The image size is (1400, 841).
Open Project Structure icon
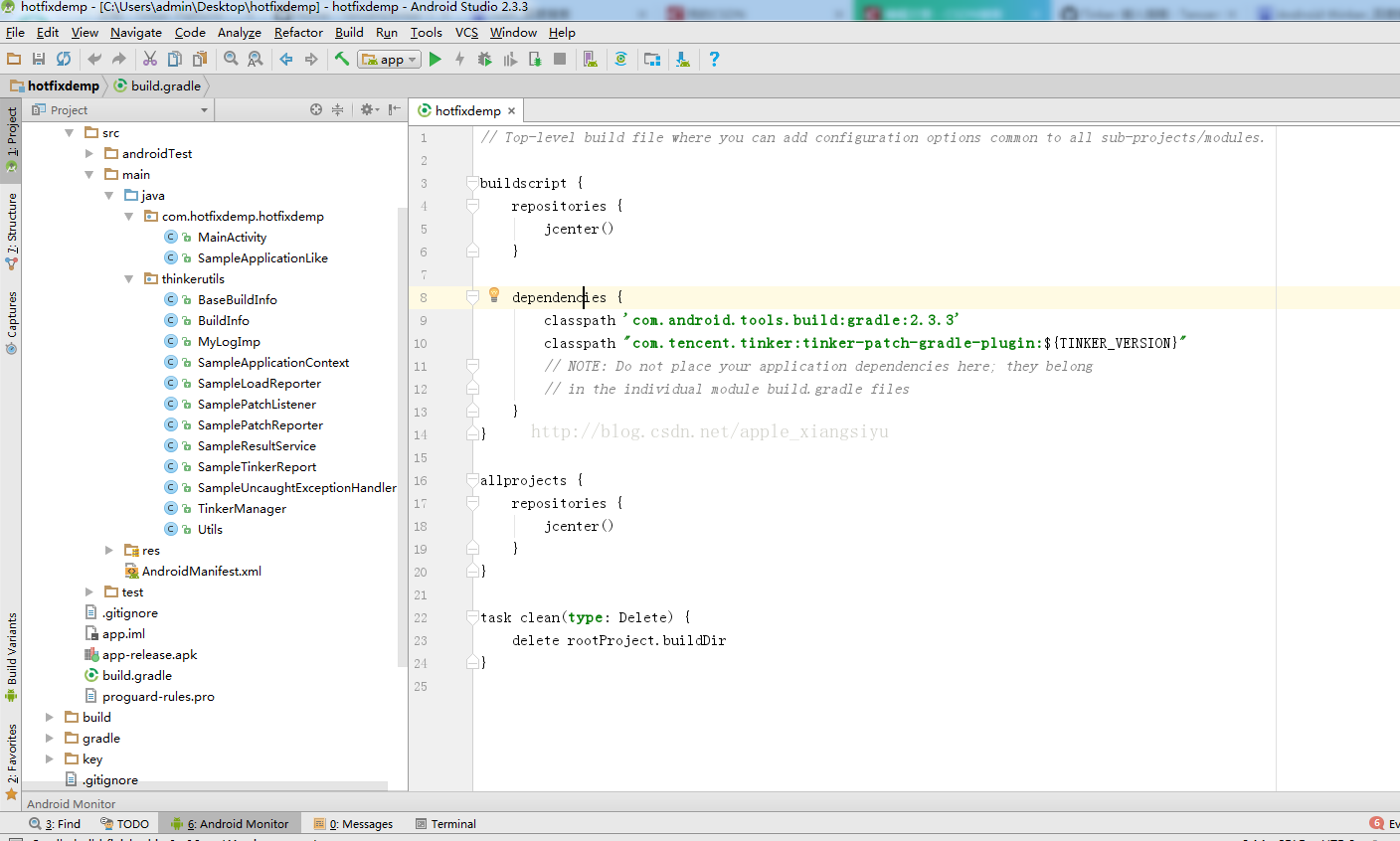pyautogui.click(x=652, y=60)
